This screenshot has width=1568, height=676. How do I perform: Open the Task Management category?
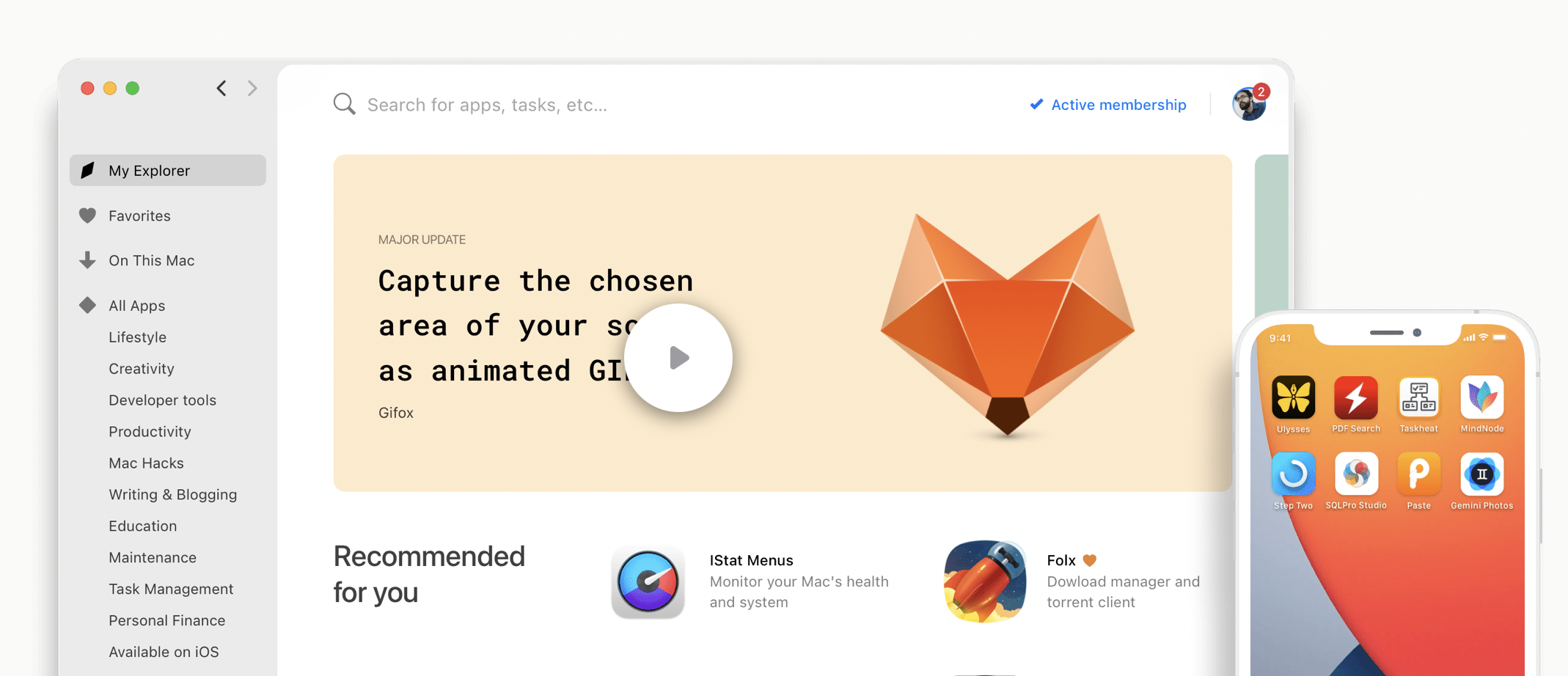(171, 589)
